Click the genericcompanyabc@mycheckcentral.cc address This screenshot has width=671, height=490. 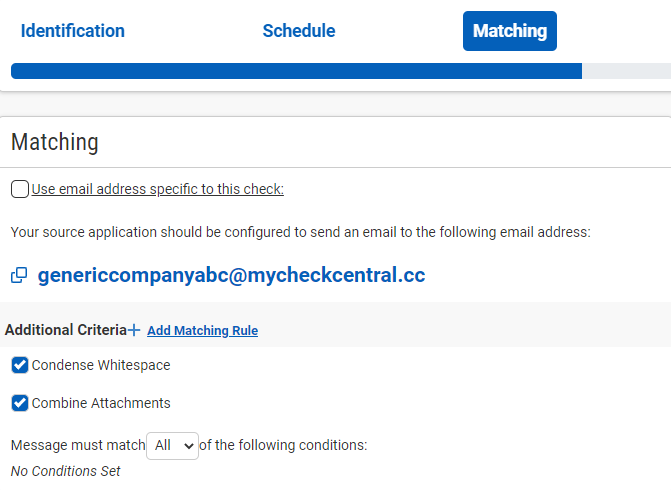coord(232,275)
